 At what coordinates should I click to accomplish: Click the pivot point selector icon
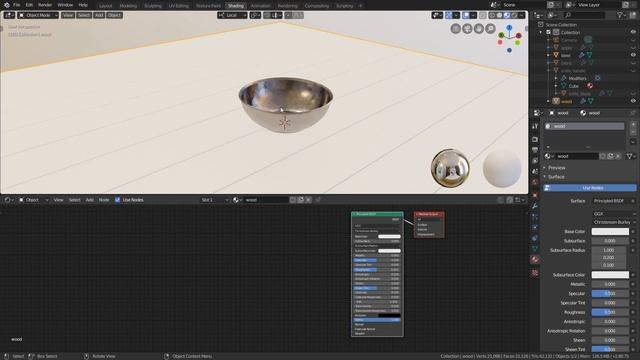(x=255, y=15)
